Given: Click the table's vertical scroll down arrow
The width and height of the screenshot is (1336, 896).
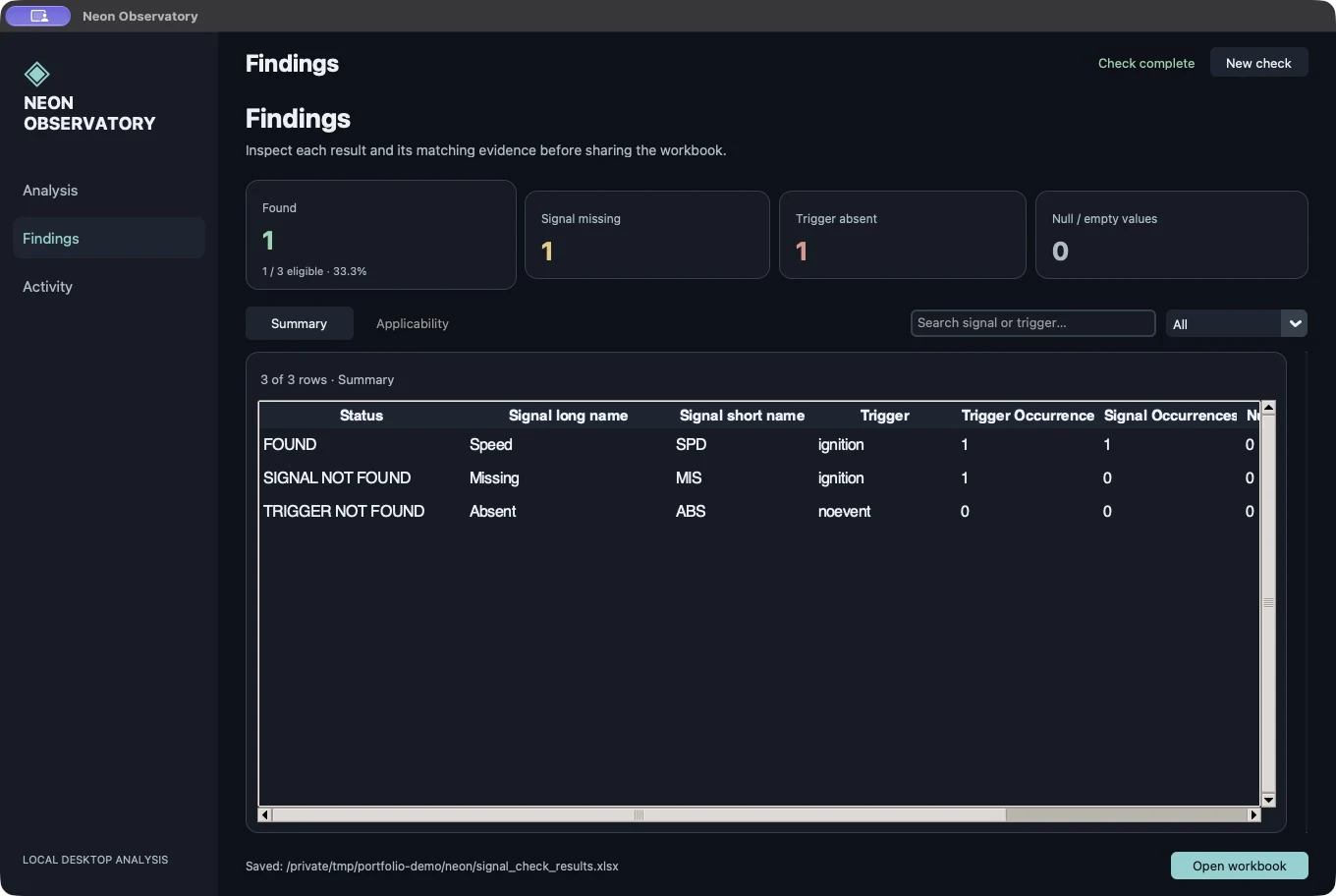Looking at the screenshot, I should 1268,800.
